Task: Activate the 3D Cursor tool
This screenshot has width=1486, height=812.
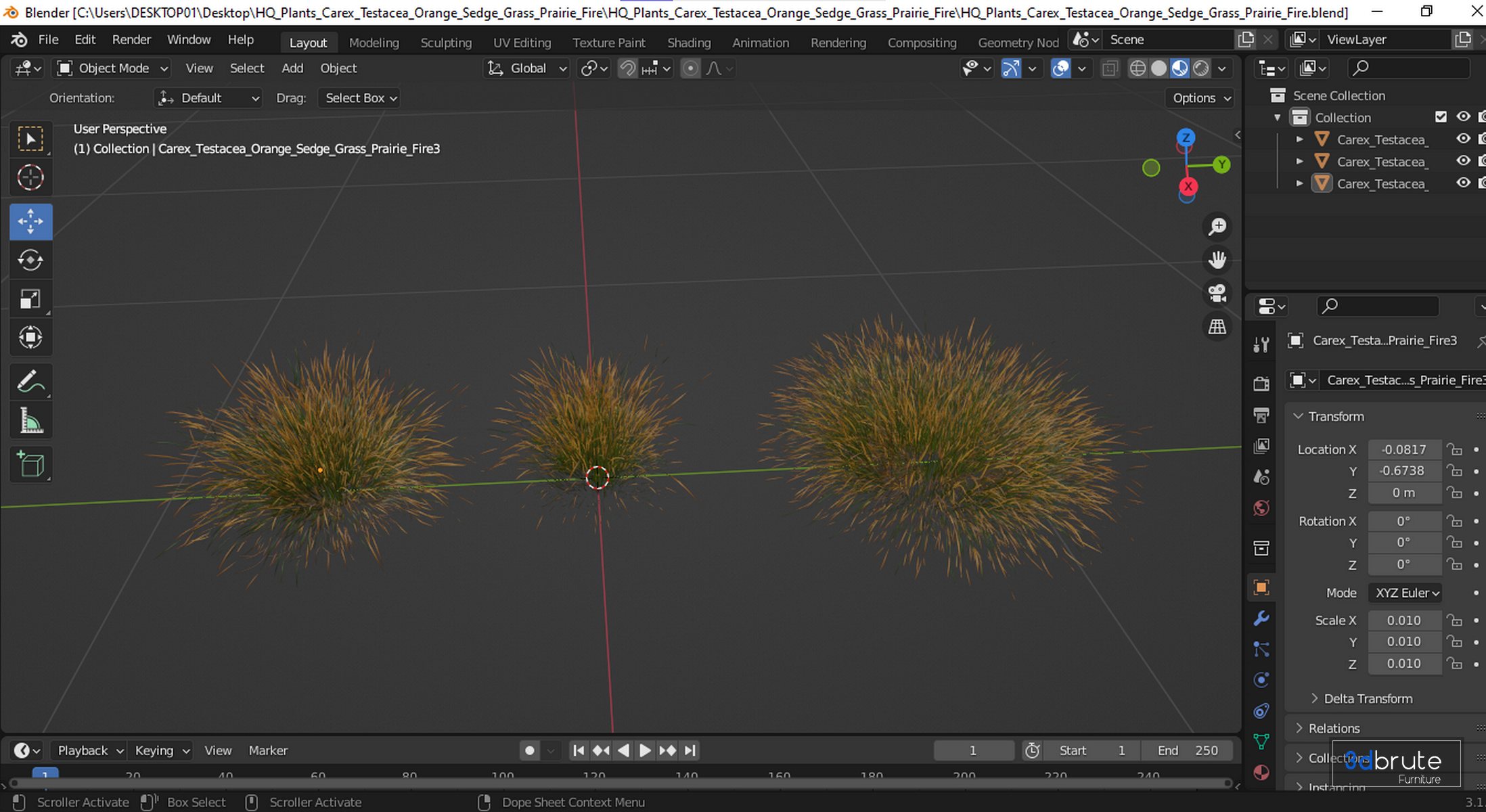Action: click(30, 178)
